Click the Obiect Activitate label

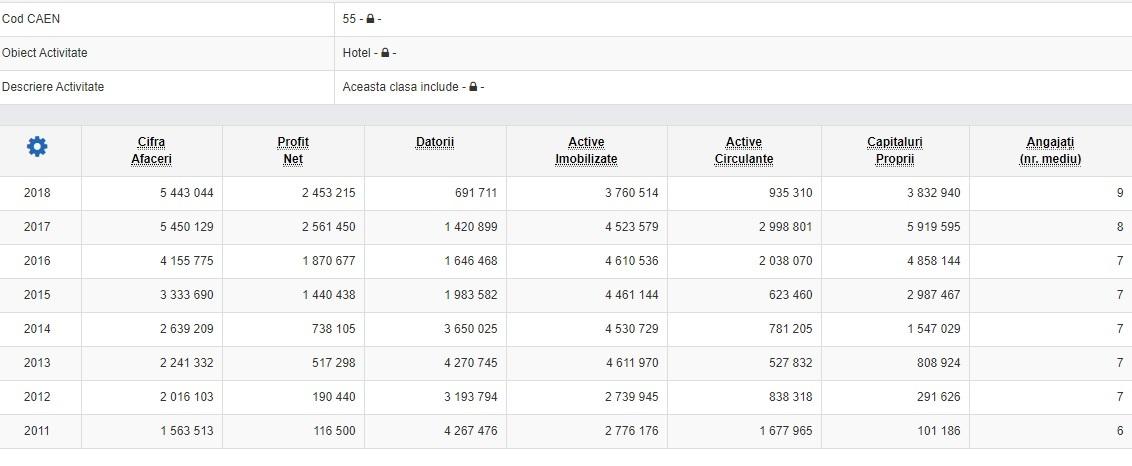pos(44,53)
